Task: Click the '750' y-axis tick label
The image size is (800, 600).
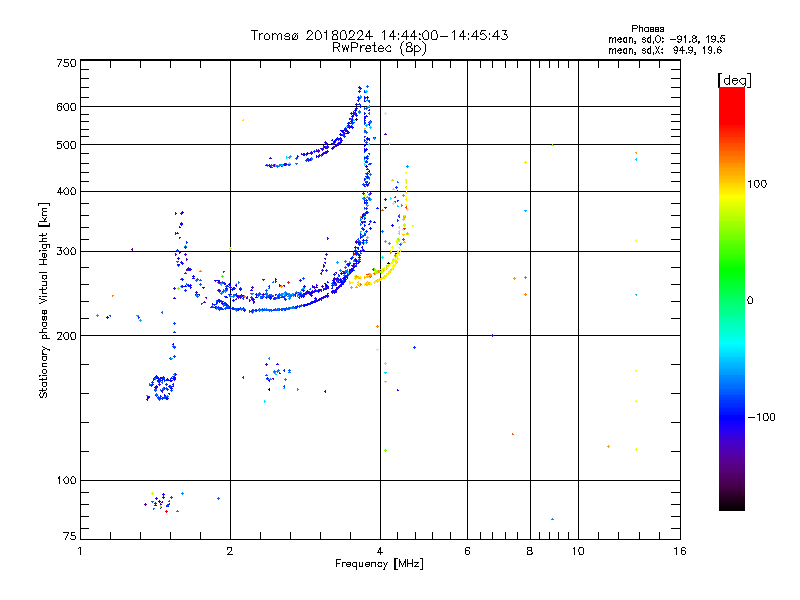Action: [x=66, y=63]
